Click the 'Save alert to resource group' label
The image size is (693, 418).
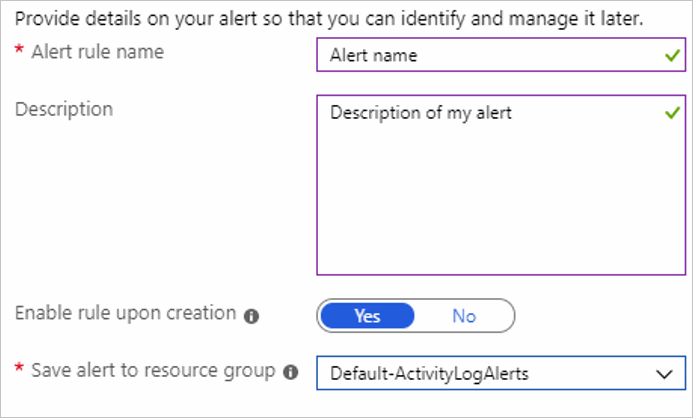tap(153, 371)
